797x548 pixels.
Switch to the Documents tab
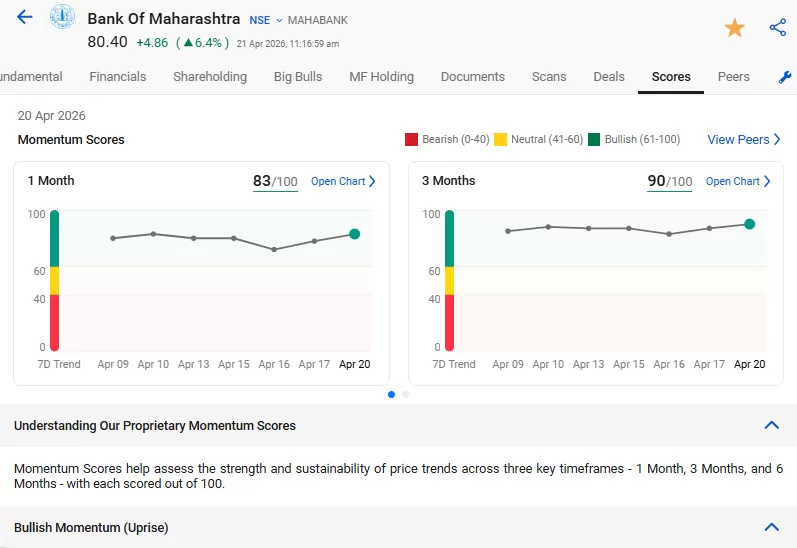473,77
